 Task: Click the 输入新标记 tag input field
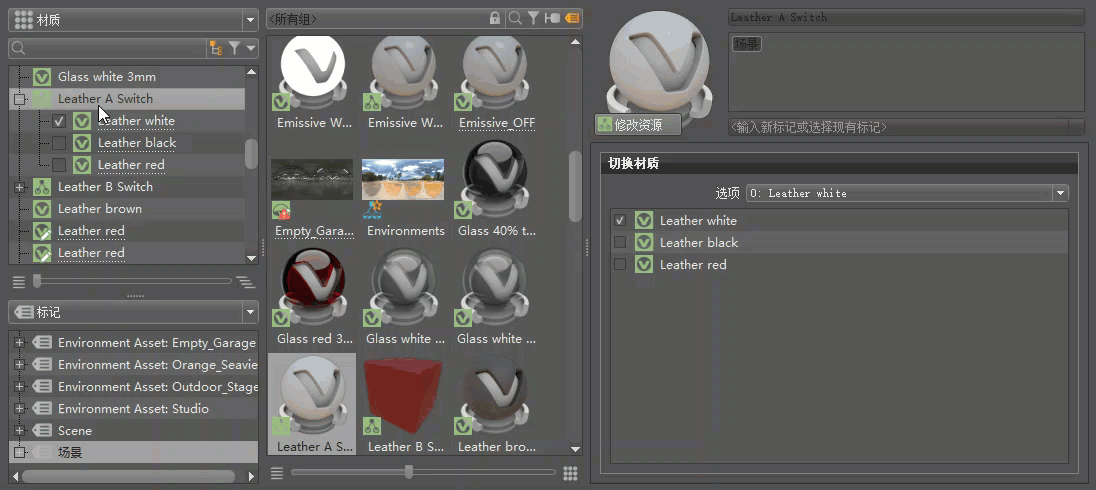pyautogui.click(x=899, y=127)
